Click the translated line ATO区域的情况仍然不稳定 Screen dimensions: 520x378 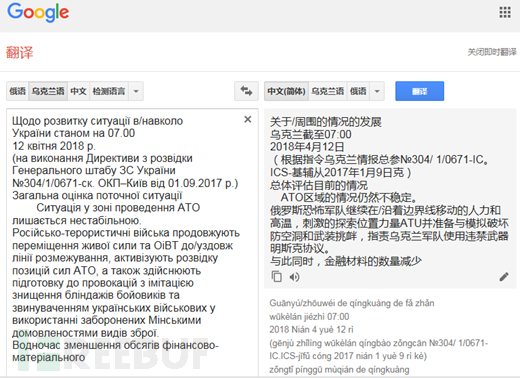pos(349,198)
